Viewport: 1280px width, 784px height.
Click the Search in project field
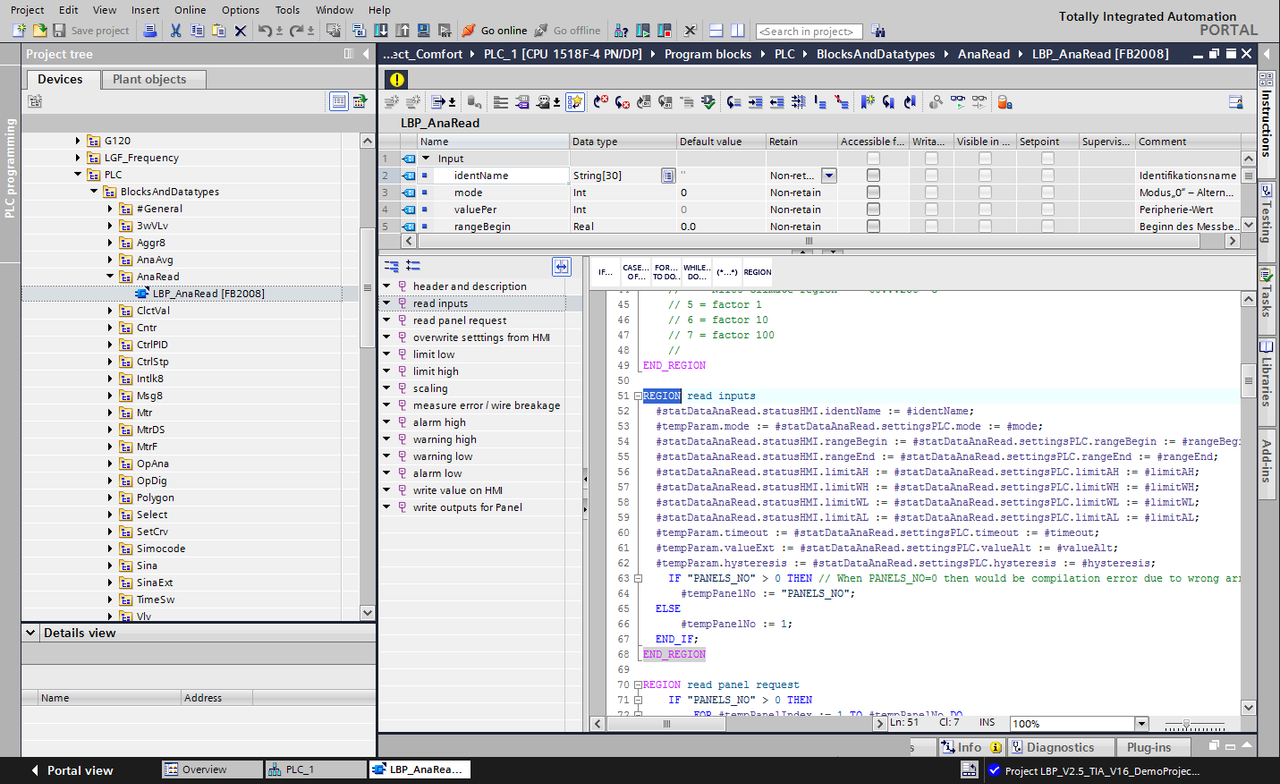[x=809, y=31]
